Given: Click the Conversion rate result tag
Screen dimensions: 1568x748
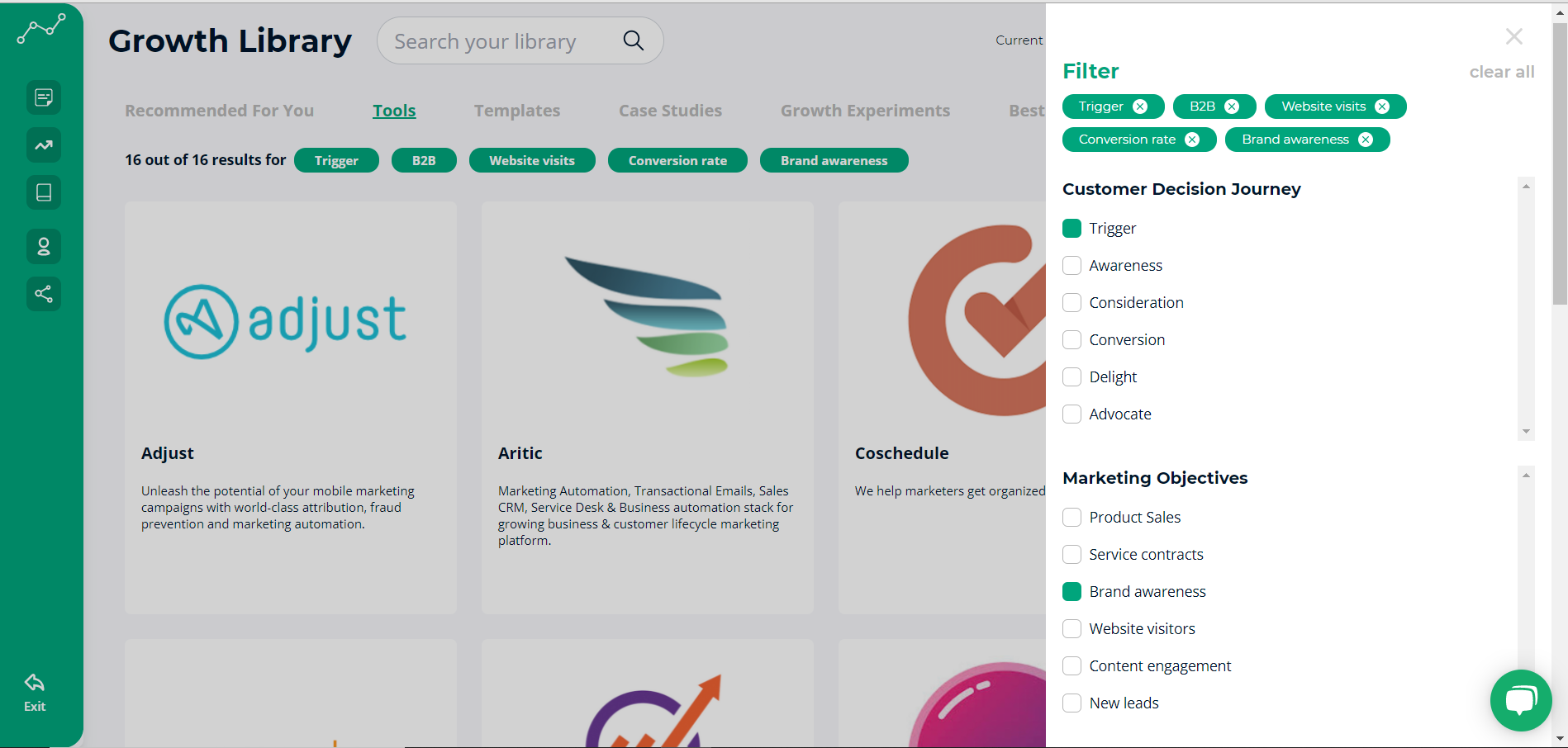Looking at the screenshot, I should 677,160.
